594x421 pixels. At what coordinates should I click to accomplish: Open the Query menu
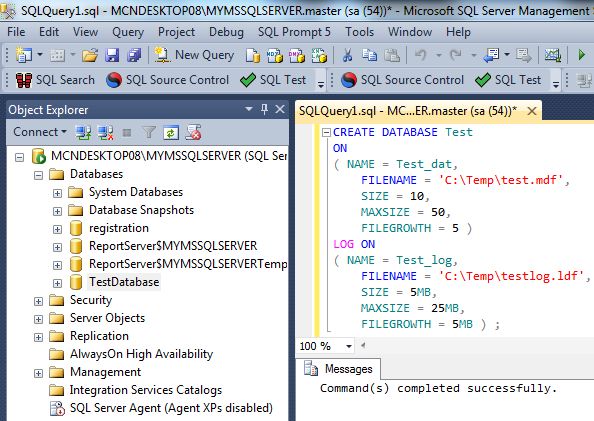click(128, 32)
